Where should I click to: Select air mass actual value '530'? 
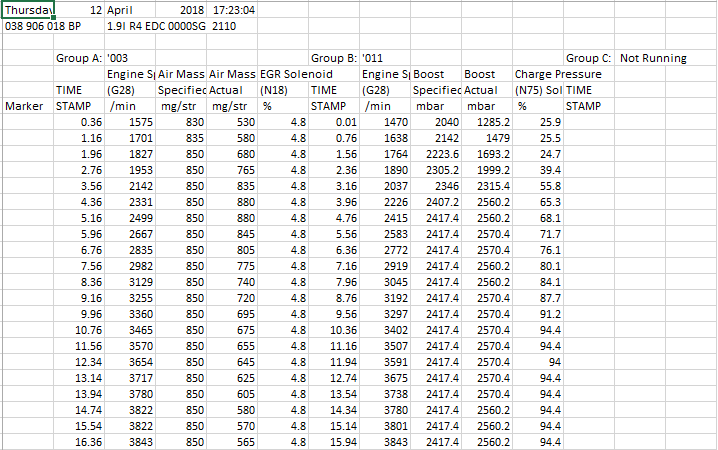click(x=232, y=122)
